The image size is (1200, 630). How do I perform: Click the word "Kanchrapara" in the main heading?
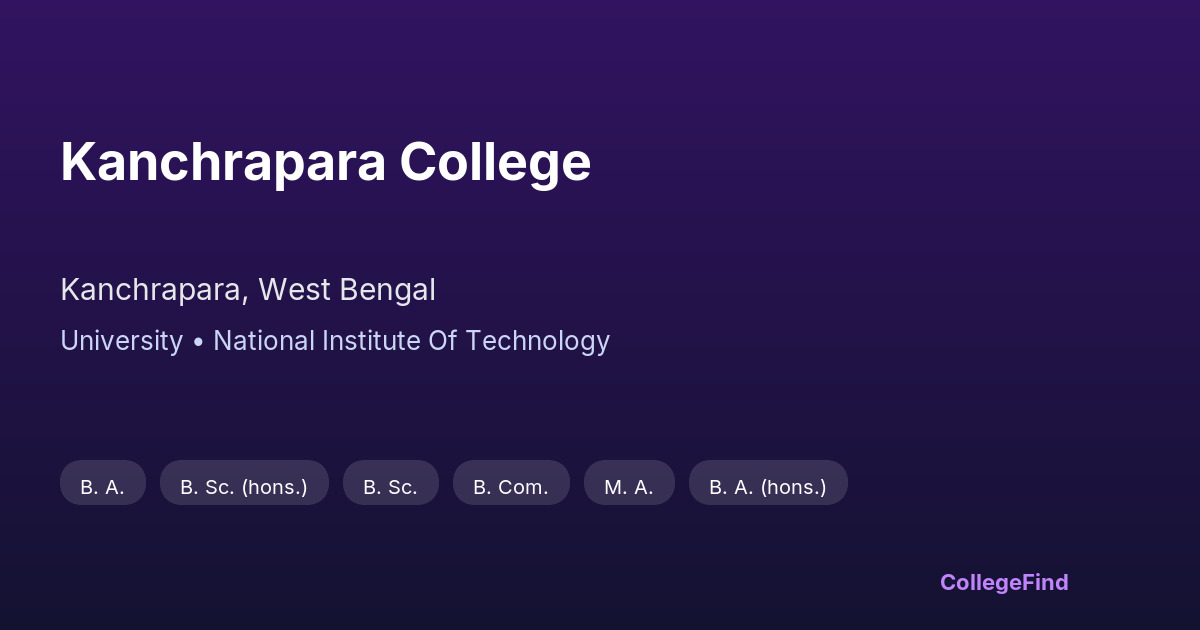(222, 162)
